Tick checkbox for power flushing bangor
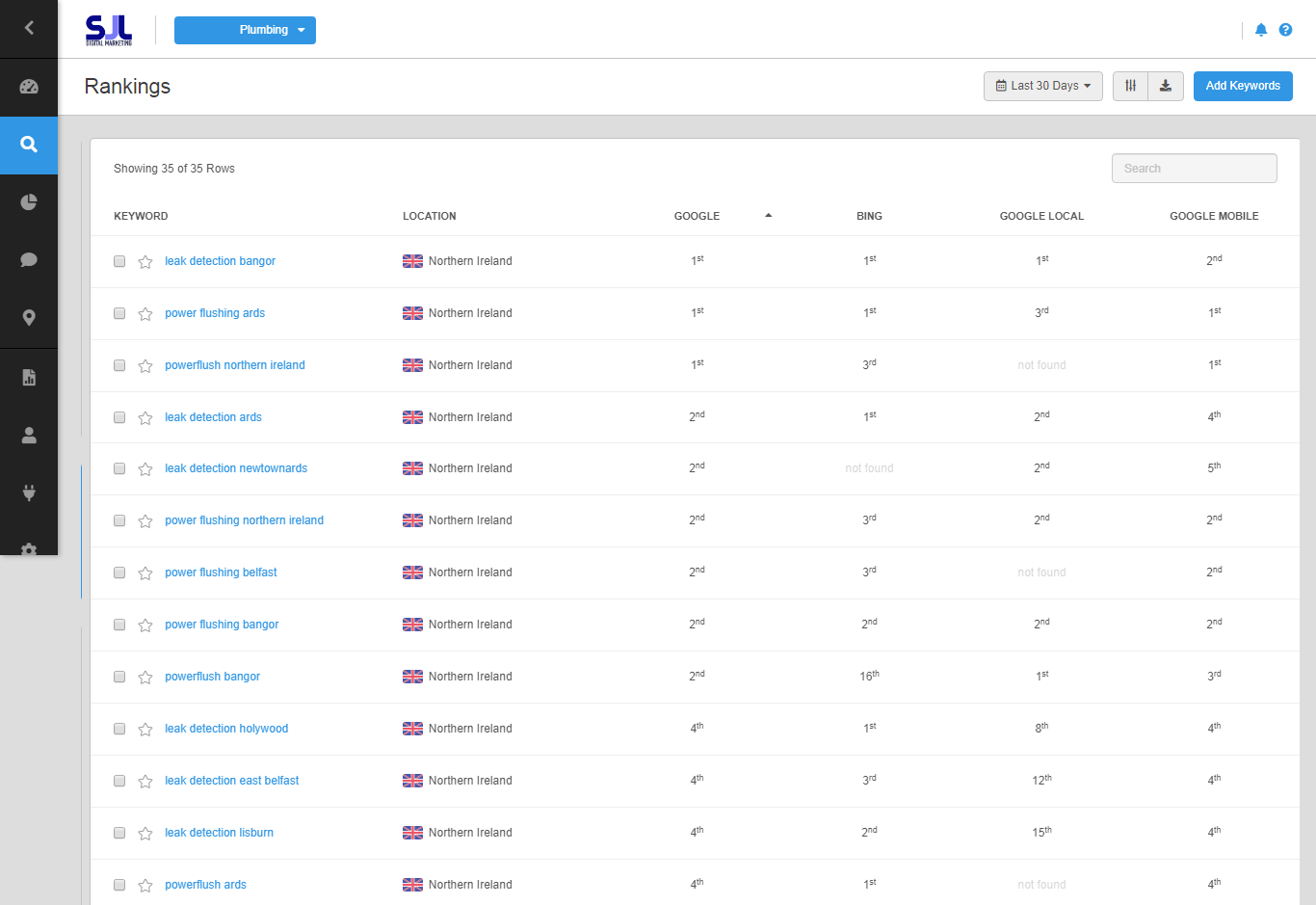 coord(119,625)
